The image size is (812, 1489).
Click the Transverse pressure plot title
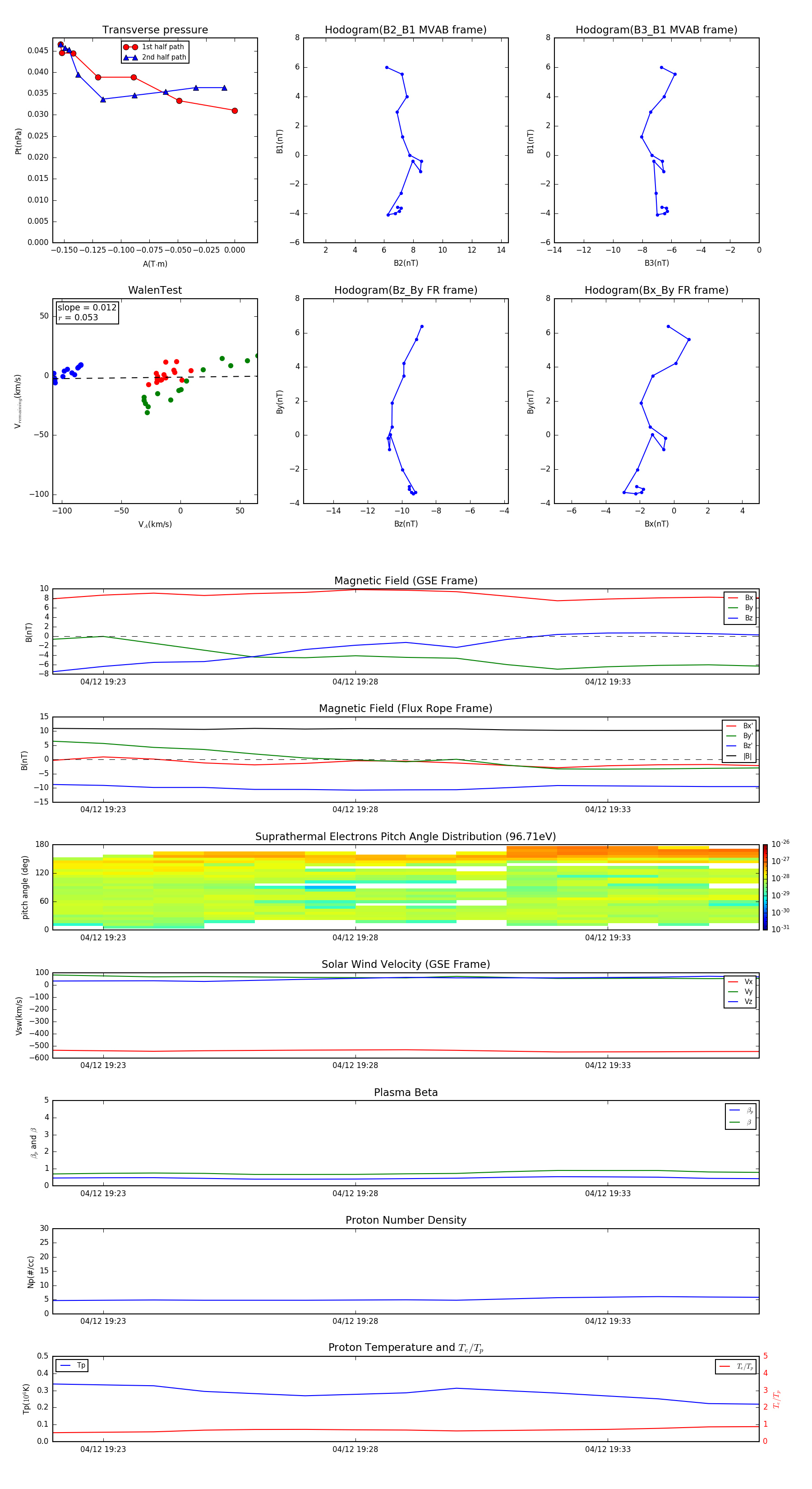click(155, 30)
